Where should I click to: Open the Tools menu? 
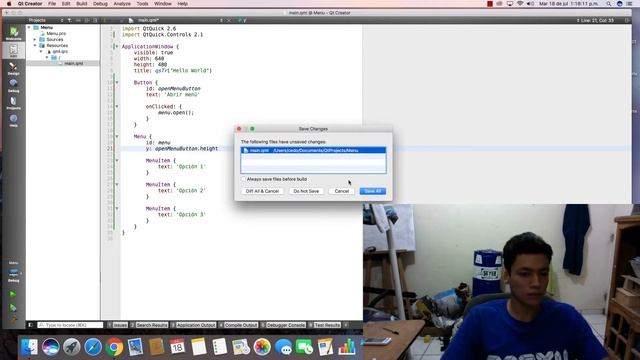tap(142, 4)
